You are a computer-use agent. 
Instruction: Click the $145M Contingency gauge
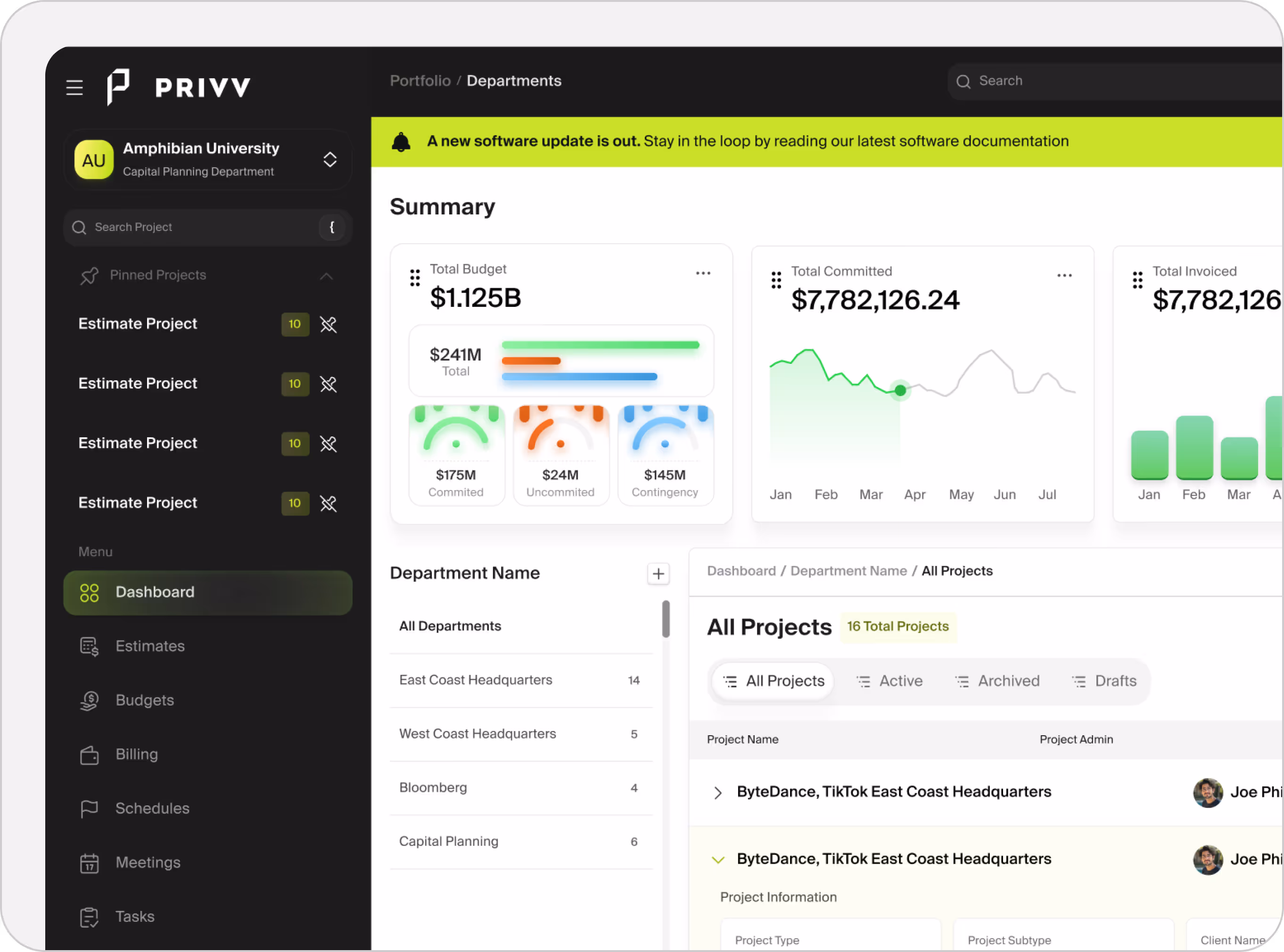(666, 455)
